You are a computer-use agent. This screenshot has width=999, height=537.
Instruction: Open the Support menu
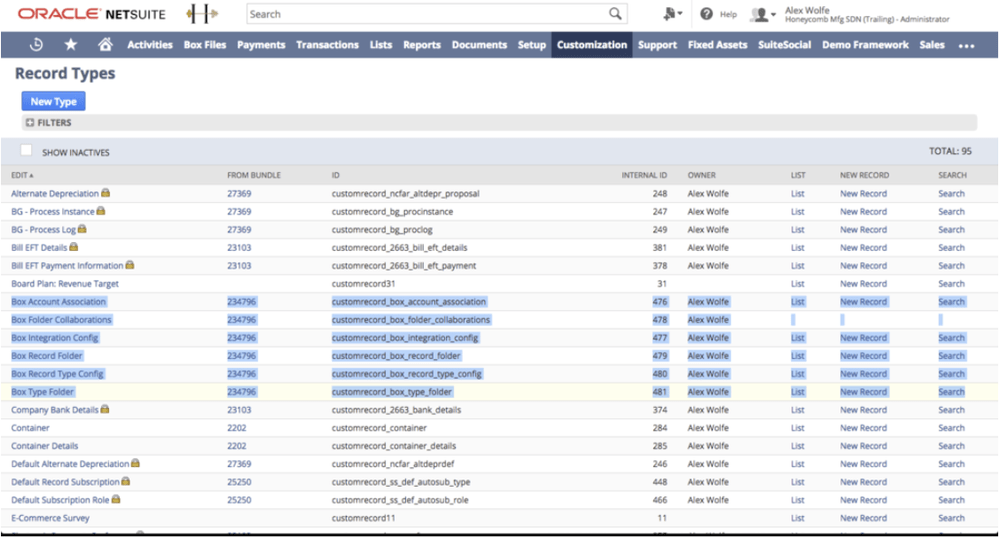point(658,45)
